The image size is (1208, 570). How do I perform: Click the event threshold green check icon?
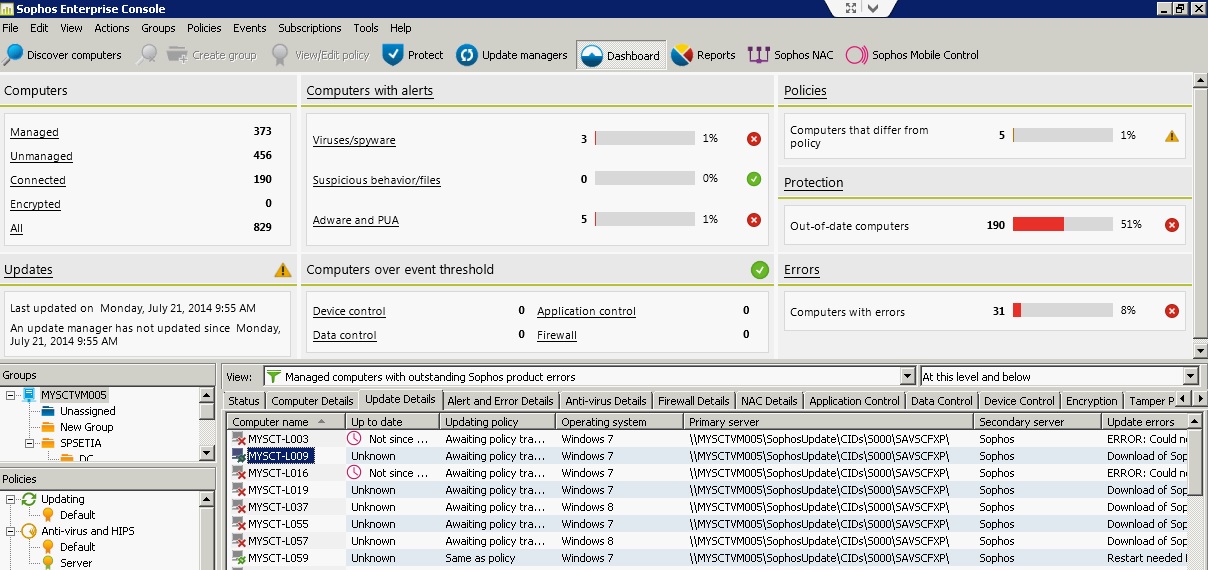point(760,269)
